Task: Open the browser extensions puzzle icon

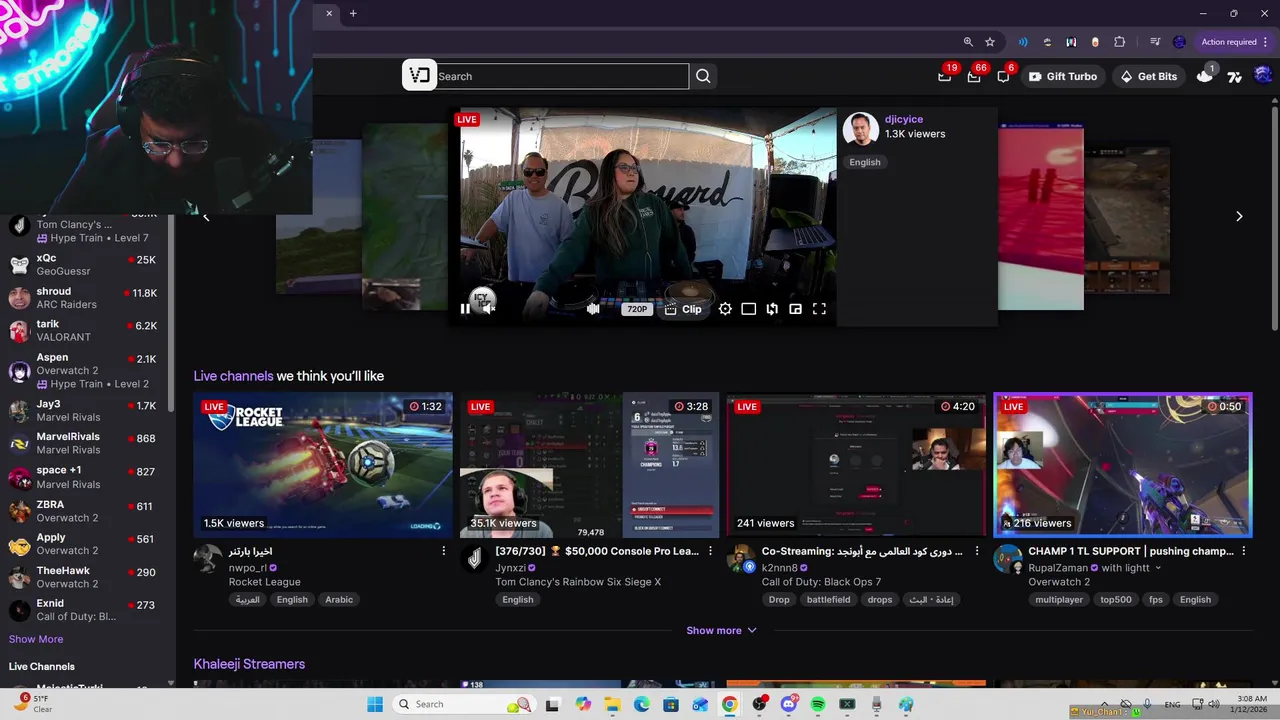Action: (1119, 42)
